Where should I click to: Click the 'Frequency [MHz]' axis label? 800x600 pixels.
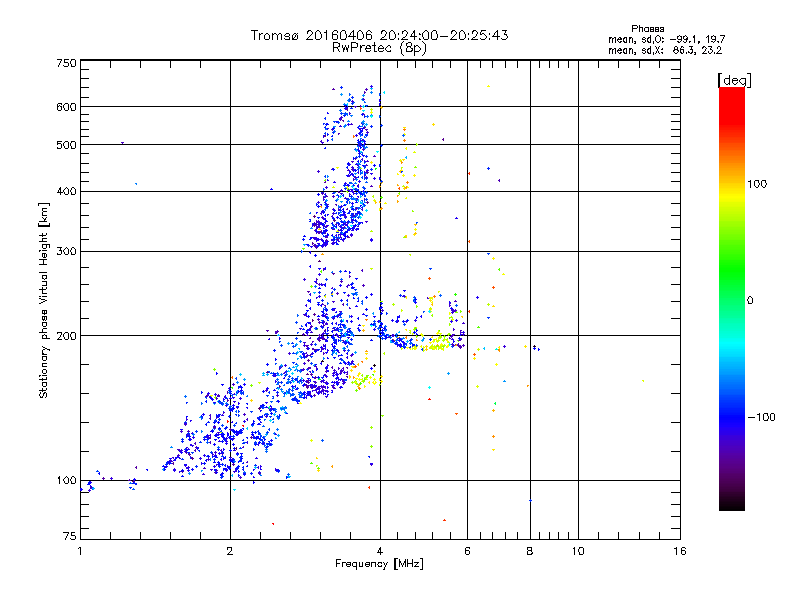pos(379,564)
